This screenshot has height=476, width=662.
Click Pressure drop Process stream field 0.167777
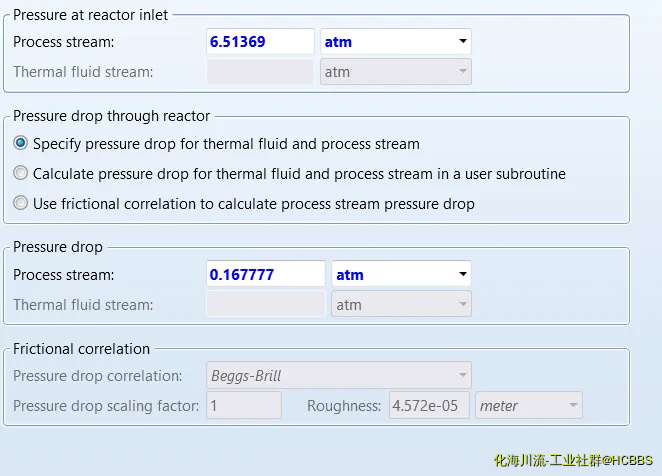click(x=266, y=274)
